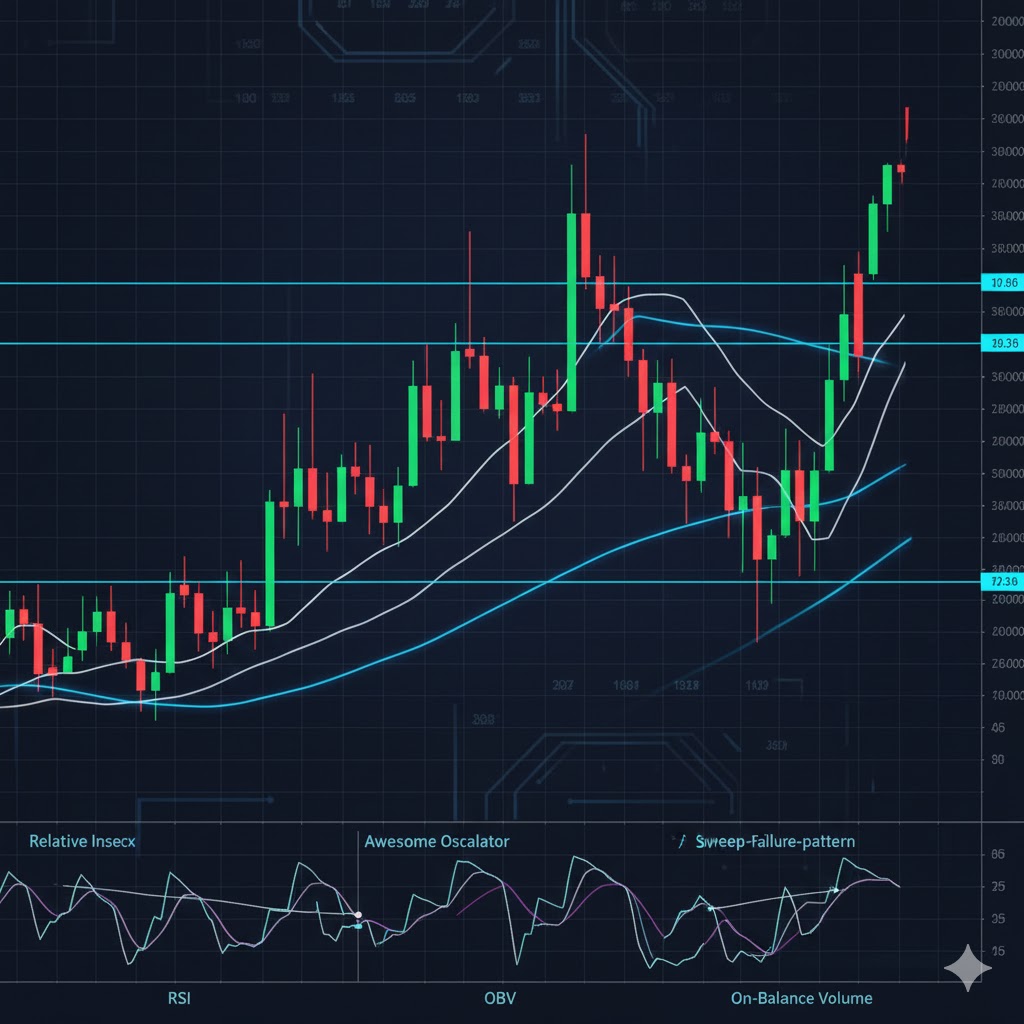Click the white dot marker on oscillator divider
This screenshot has height=1024, width=1024.
(358, 915)
